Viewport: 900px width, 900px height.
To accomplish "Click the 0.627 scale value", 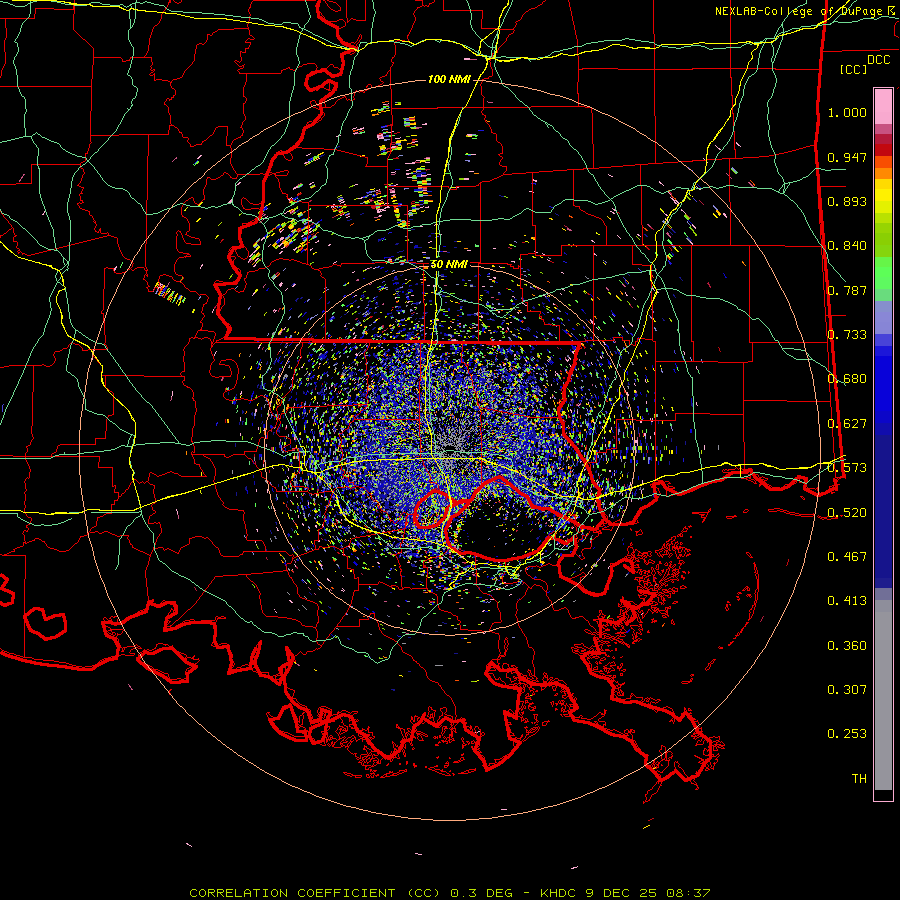I will [x=847, y=424].
